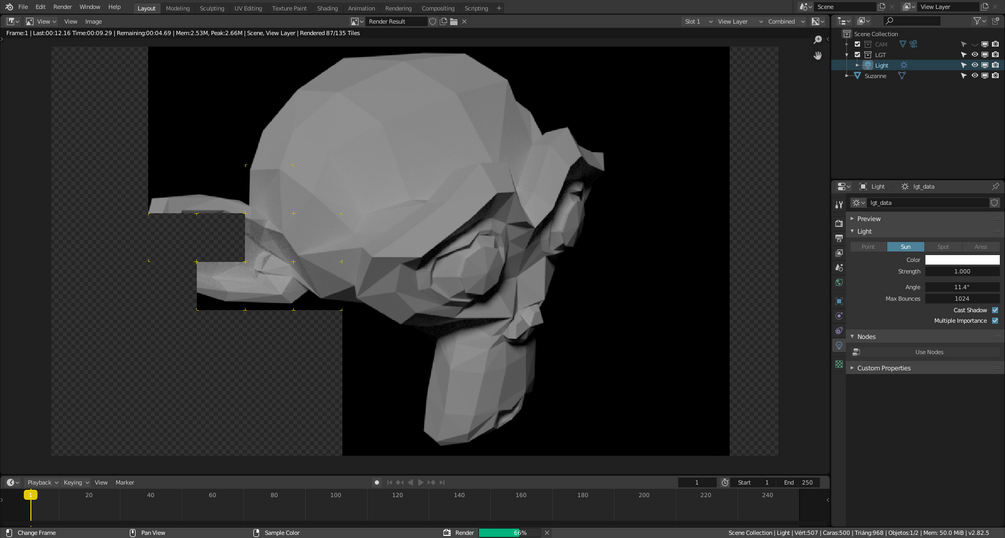Click the Blender logo icon
Image resolution: width=1005 pixels, height=538 pixels.
coord(8,7)
